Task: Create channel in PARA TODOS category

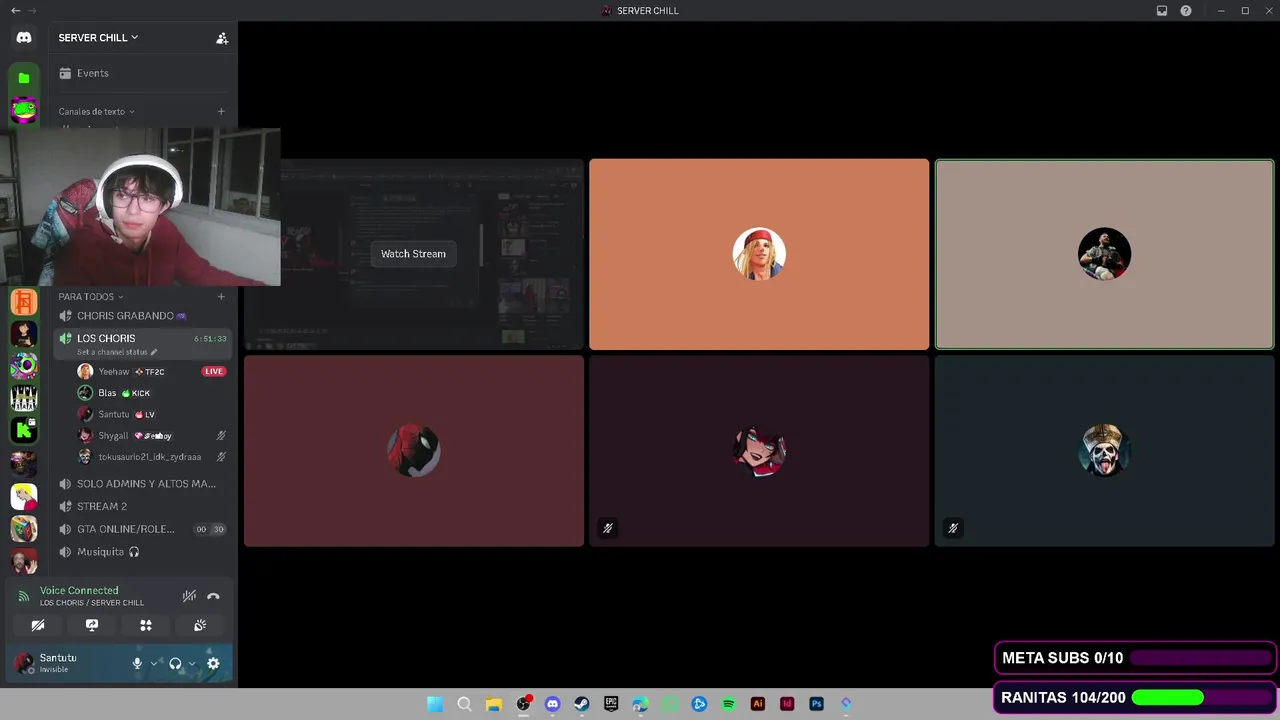Action: click(x=221, y=297)
